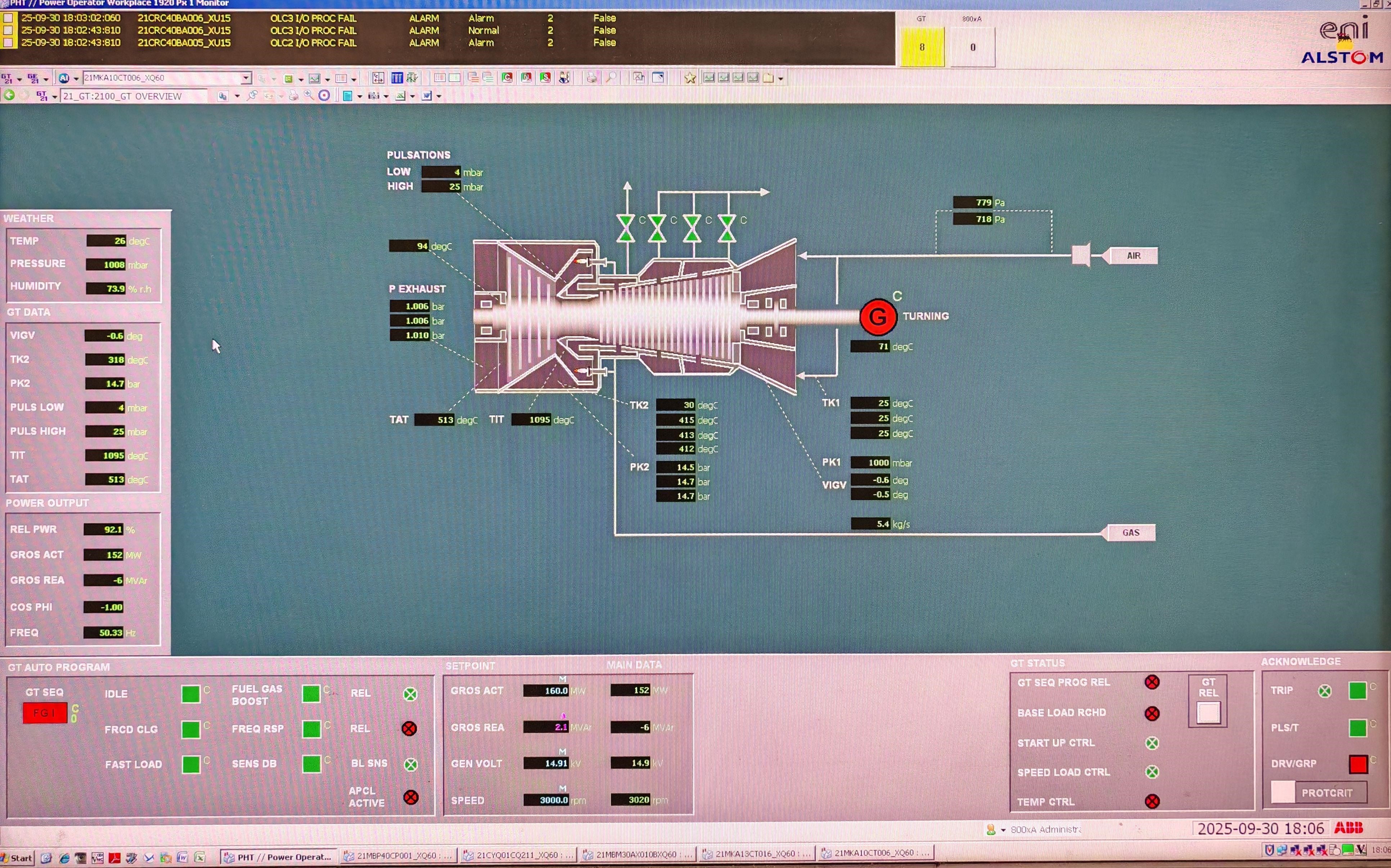
Task: Expand the 21MKA10CT006_XQ60 object dropdown
Action: [x=246, y=77]
